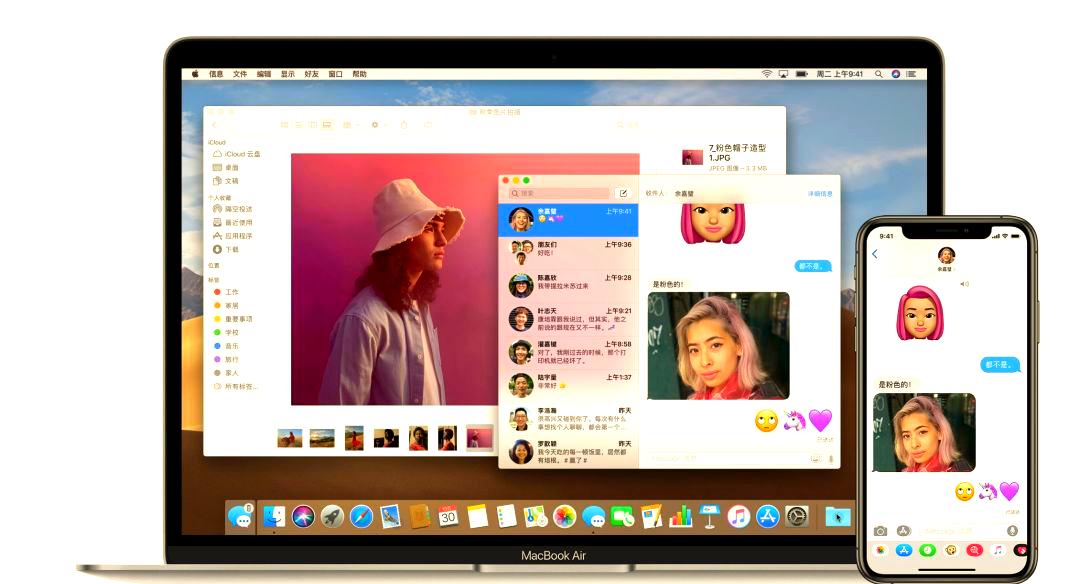Open System Preferences gear in Dock
The image size is (1080, 584).
tap(797, 516)
